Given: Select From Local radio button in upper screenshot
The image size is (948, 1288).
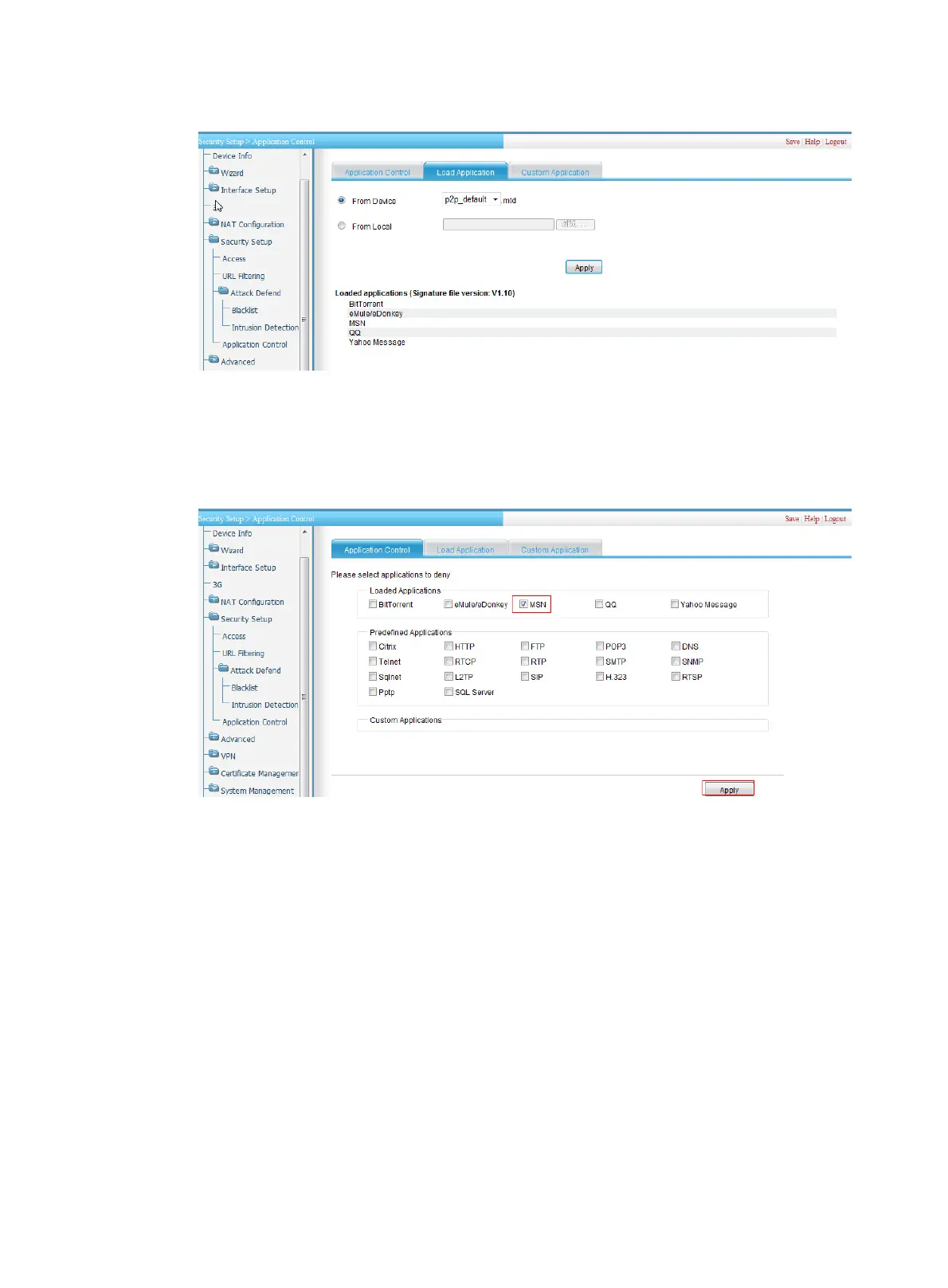Looking at the screenshot, I should click(x=342, y=226).
